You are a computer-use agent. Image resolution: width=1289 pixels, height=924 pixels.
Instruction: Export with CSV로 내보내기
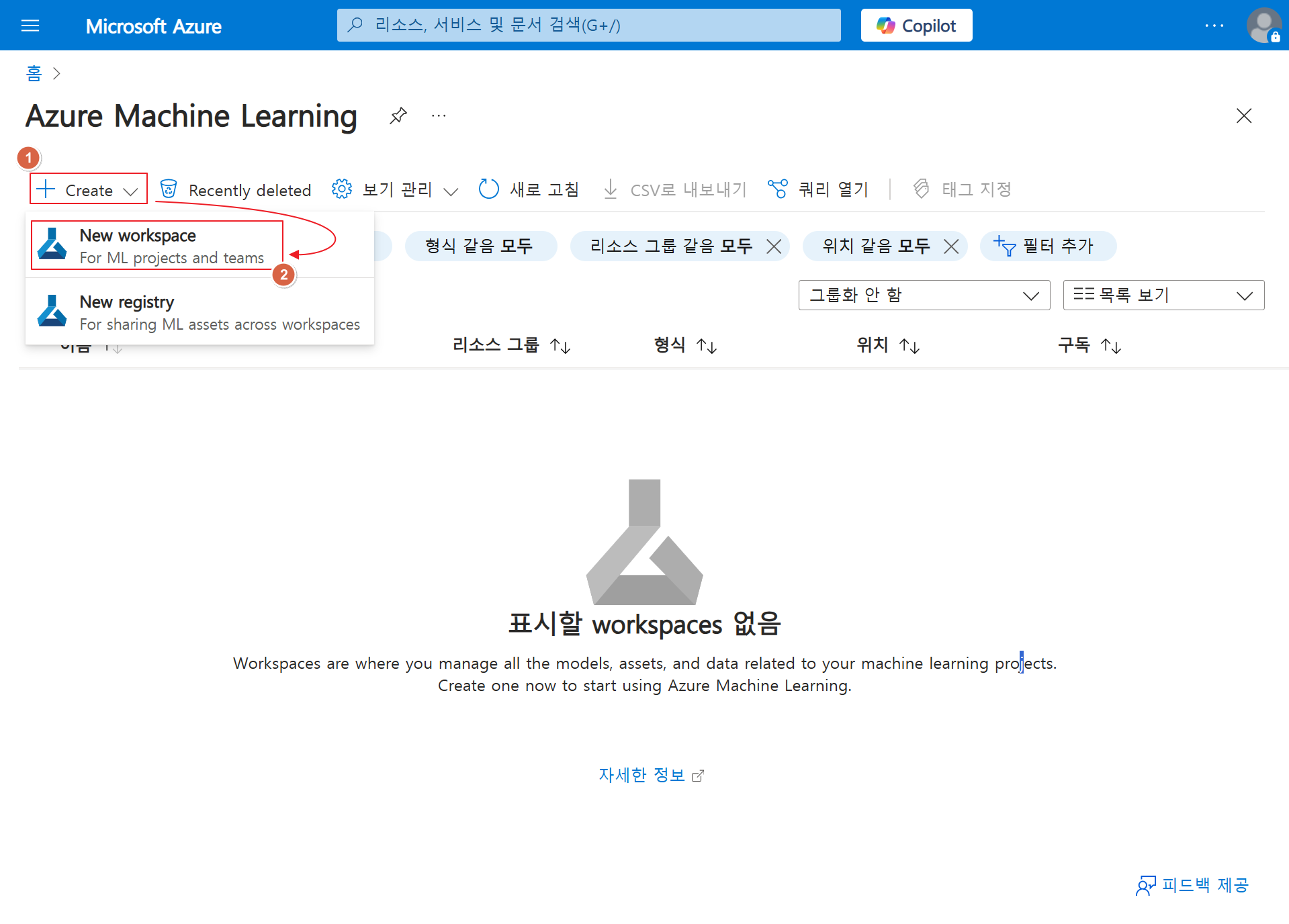point(674,189)
